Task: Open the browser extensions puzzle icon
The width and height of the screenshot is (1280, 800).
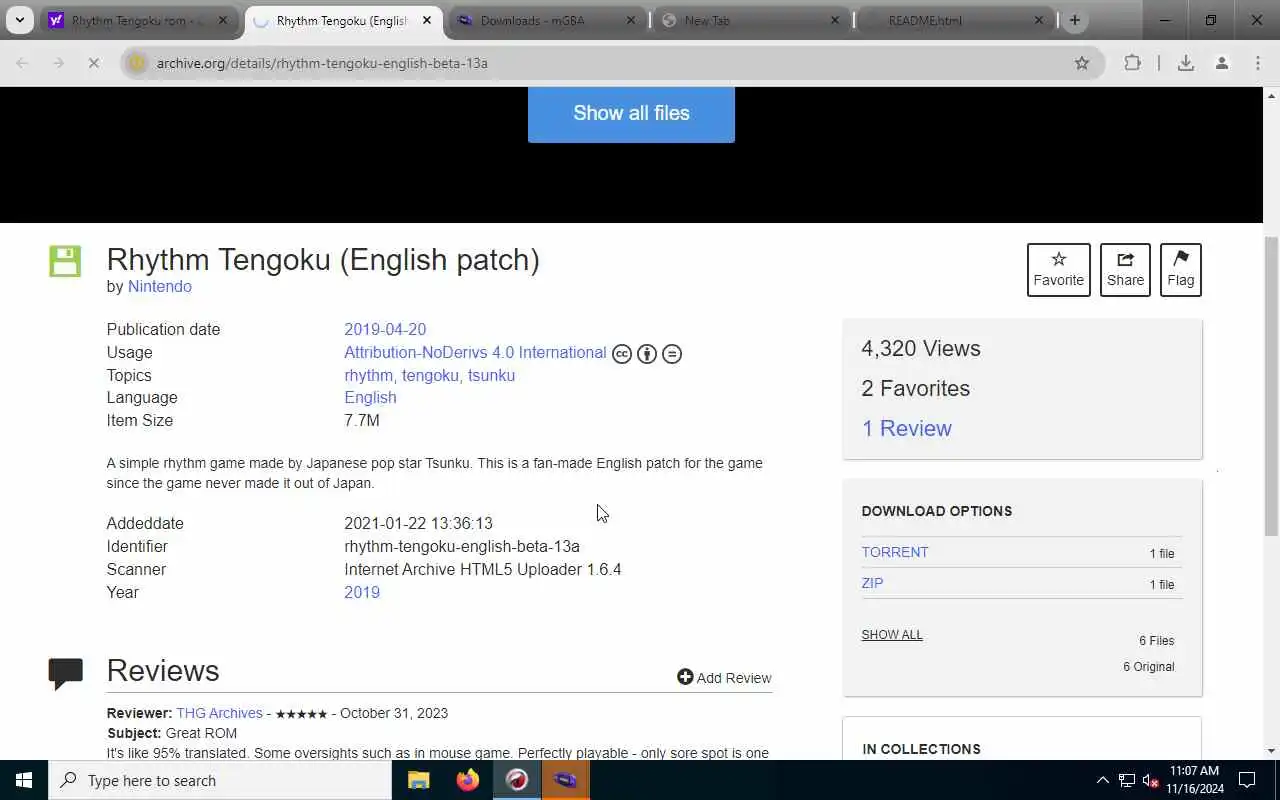Action: point(1132,63)
